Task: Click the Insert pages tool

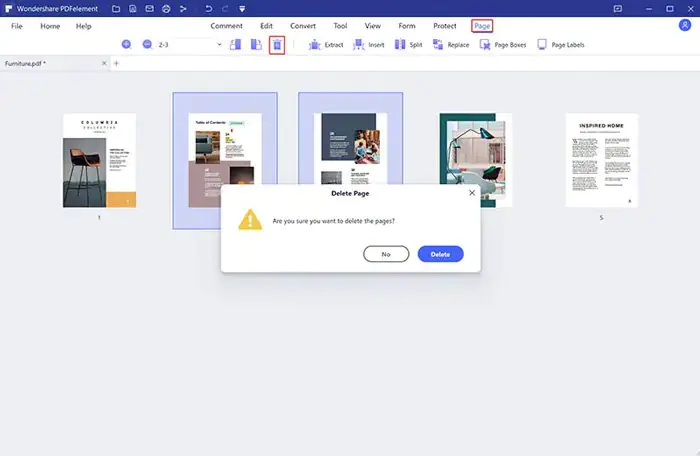Action: [x=368, y=45]
